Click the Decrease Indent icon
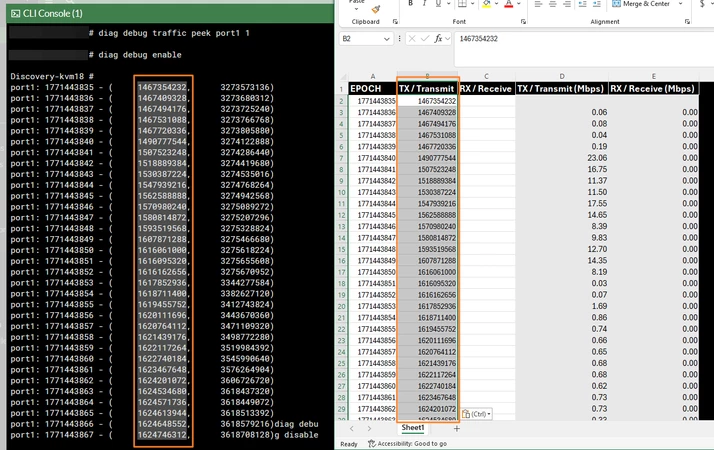 pos(582,4)
